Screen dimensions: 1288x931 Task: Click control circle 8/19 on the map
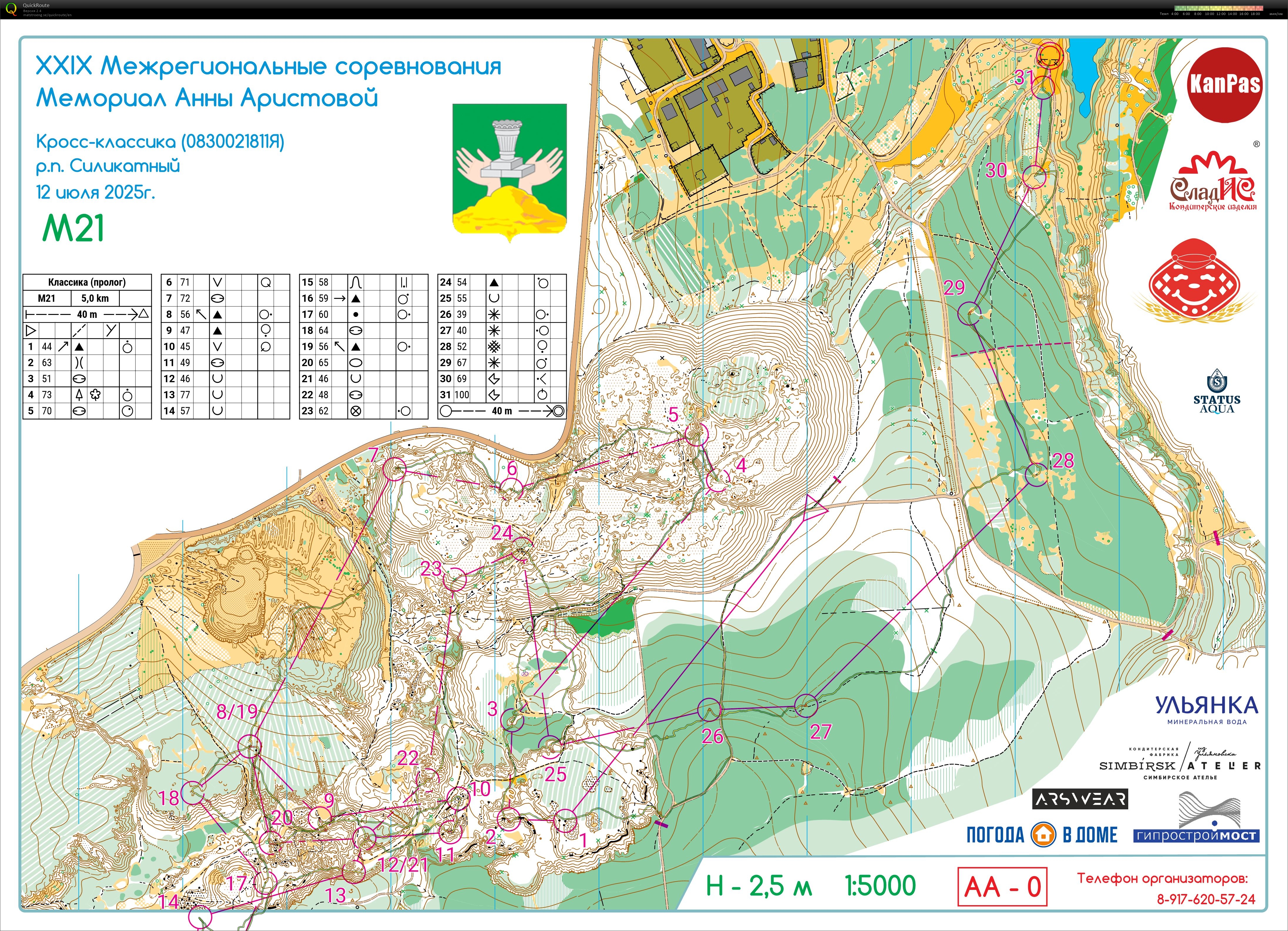tap(249, 746)
